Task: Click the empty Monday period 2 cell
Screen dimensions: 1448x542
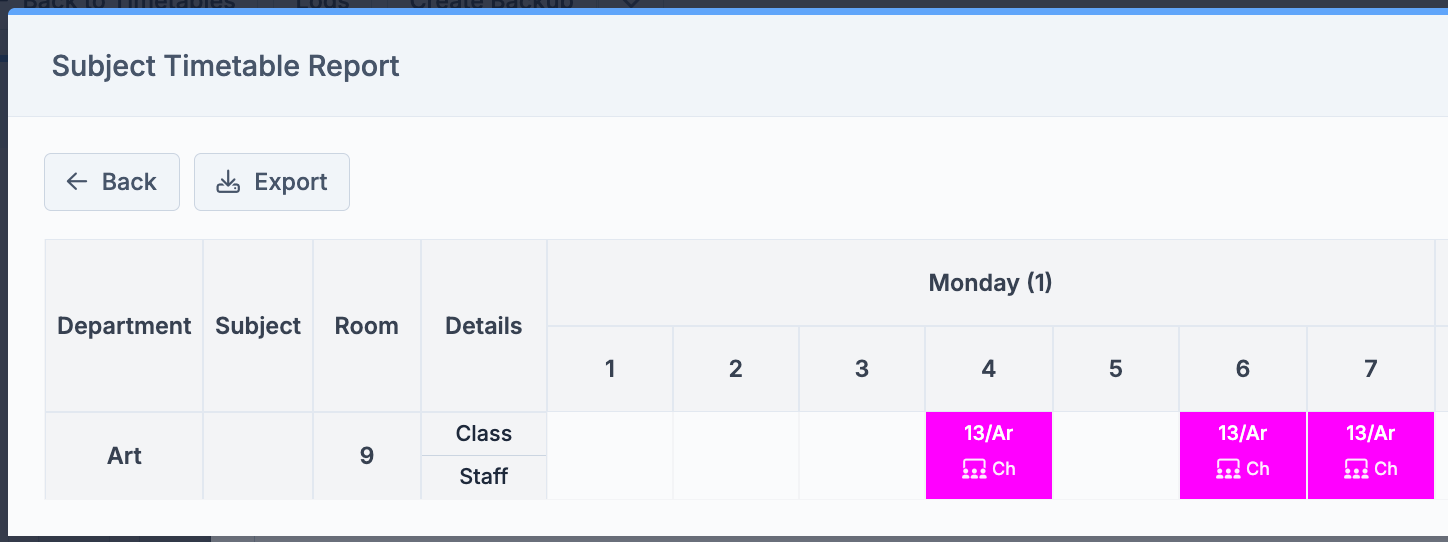Action: pyautogui.click(x=736, y=456)
